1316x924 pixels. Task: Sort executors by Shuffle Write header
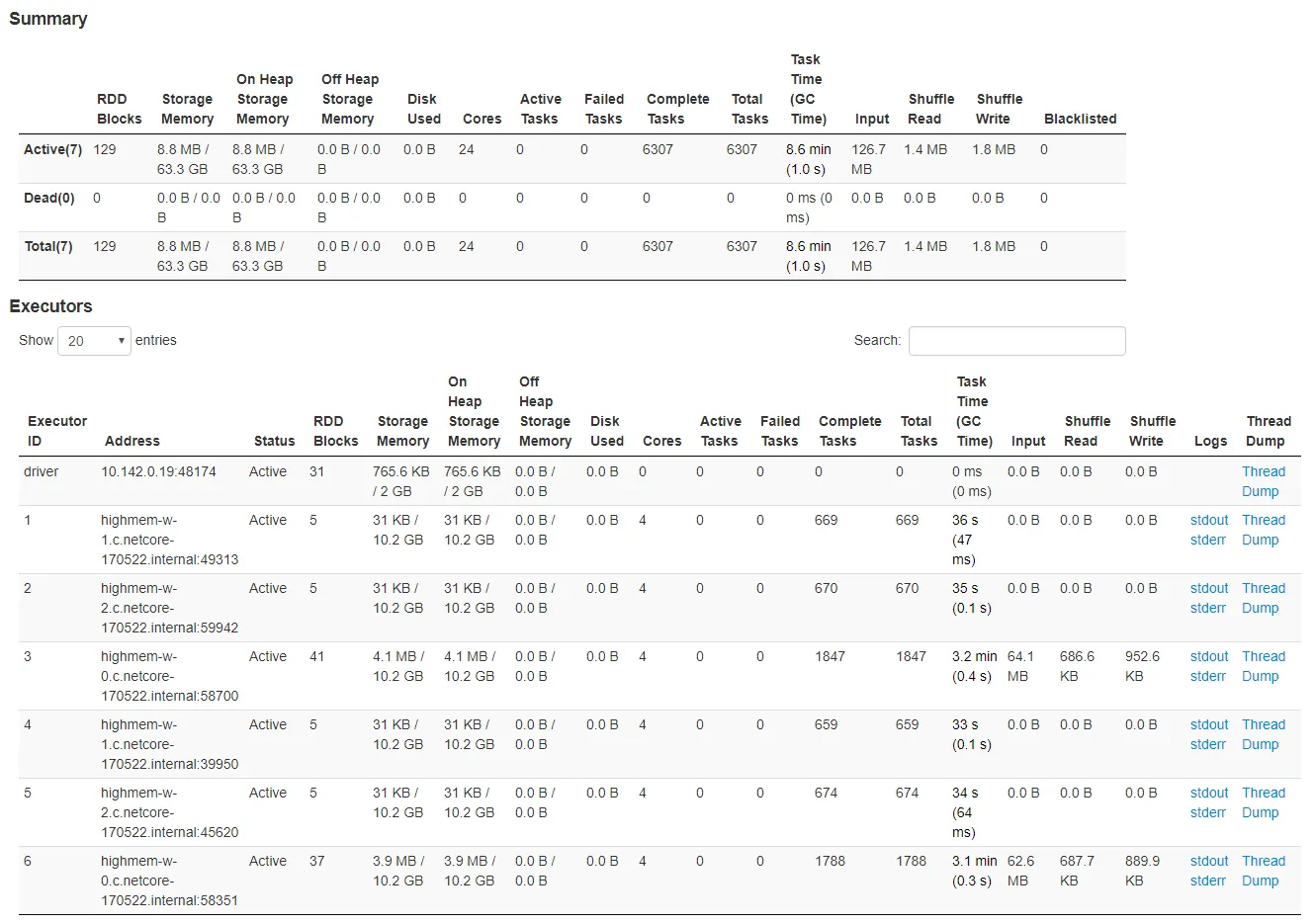(1153, 431)
